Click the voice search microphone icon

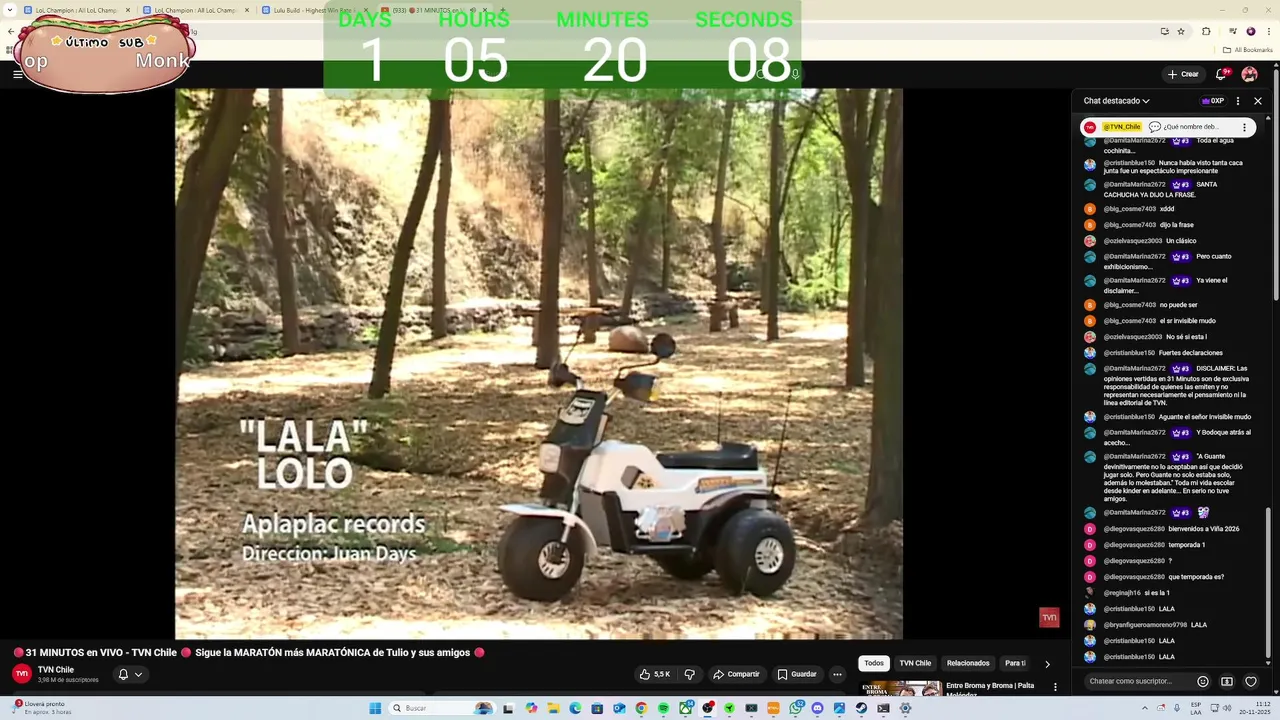point(795,74)
